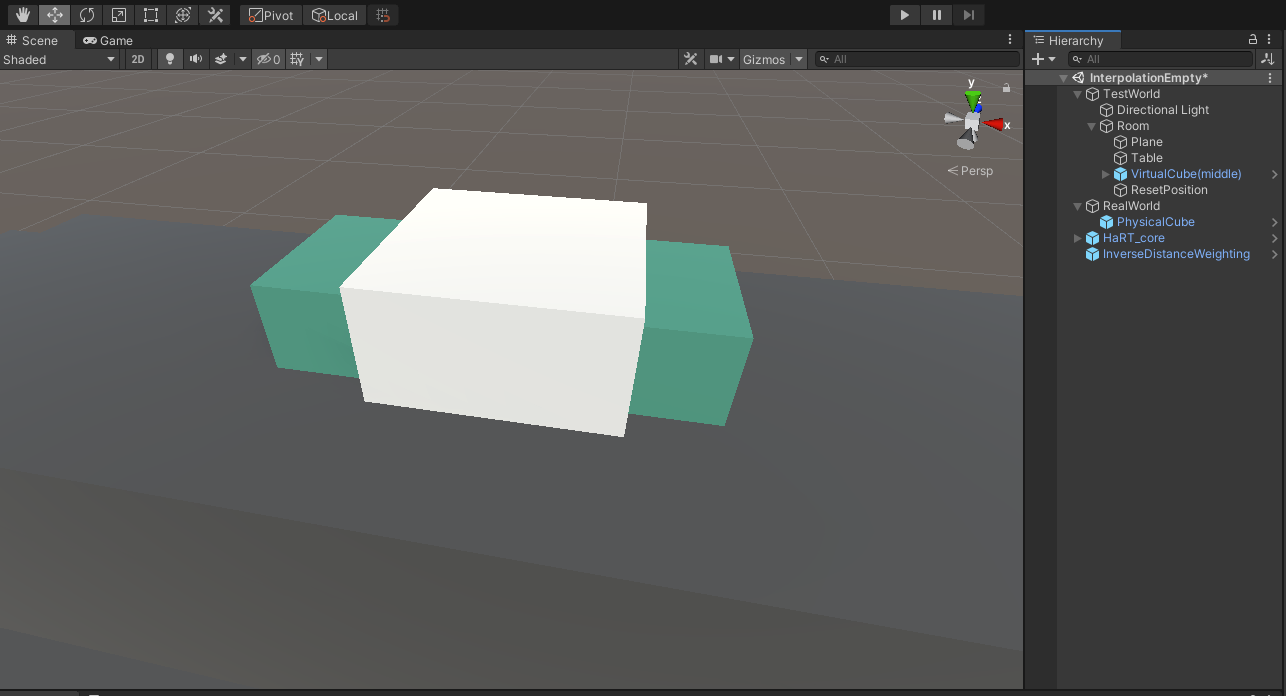Image resolution: width=1286 pixels, height=696 pixels.
Task: Open the Gizmos dropdown arrow
Action: point(798,59)
